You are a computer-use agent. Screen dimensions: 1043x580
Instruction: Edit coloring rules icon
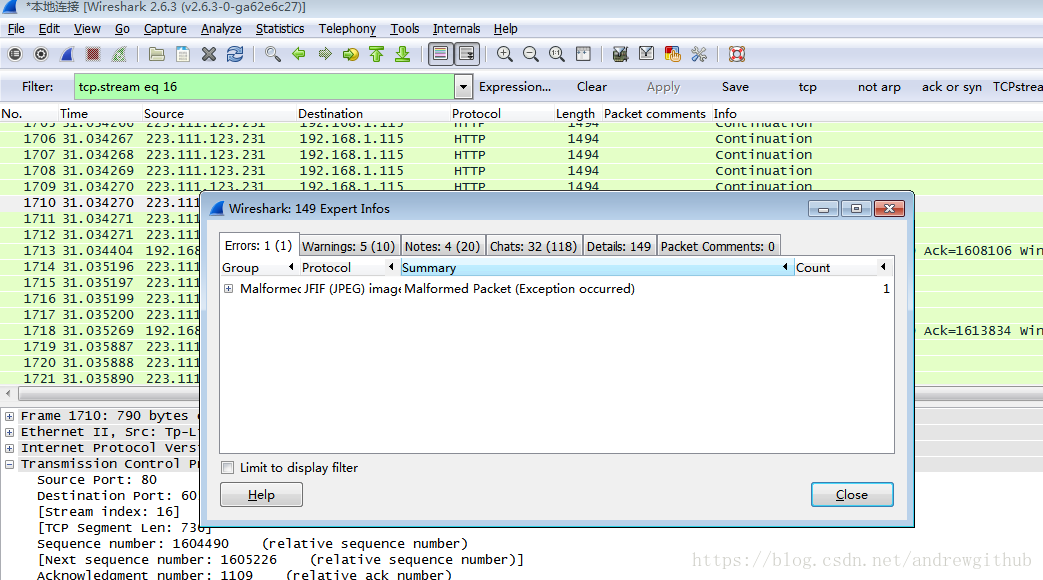click(x=672, y=54)
